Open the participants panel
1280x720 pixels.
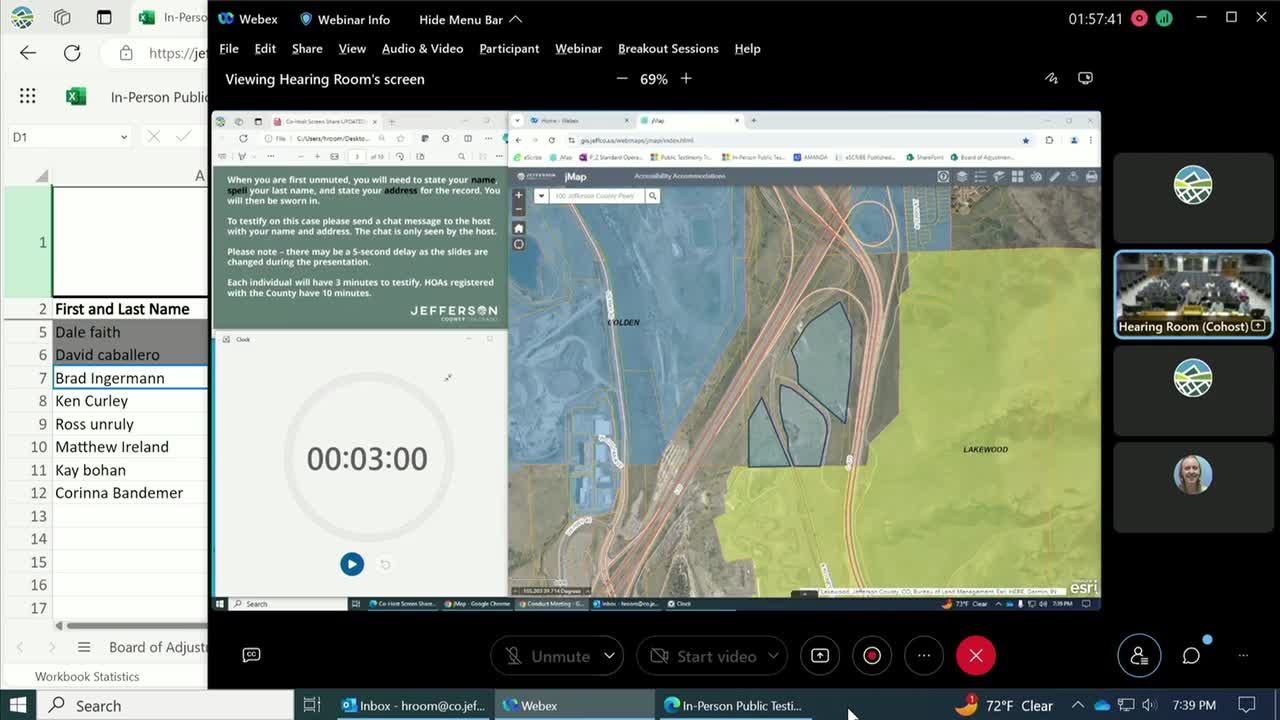click(x=1139, y=656)
